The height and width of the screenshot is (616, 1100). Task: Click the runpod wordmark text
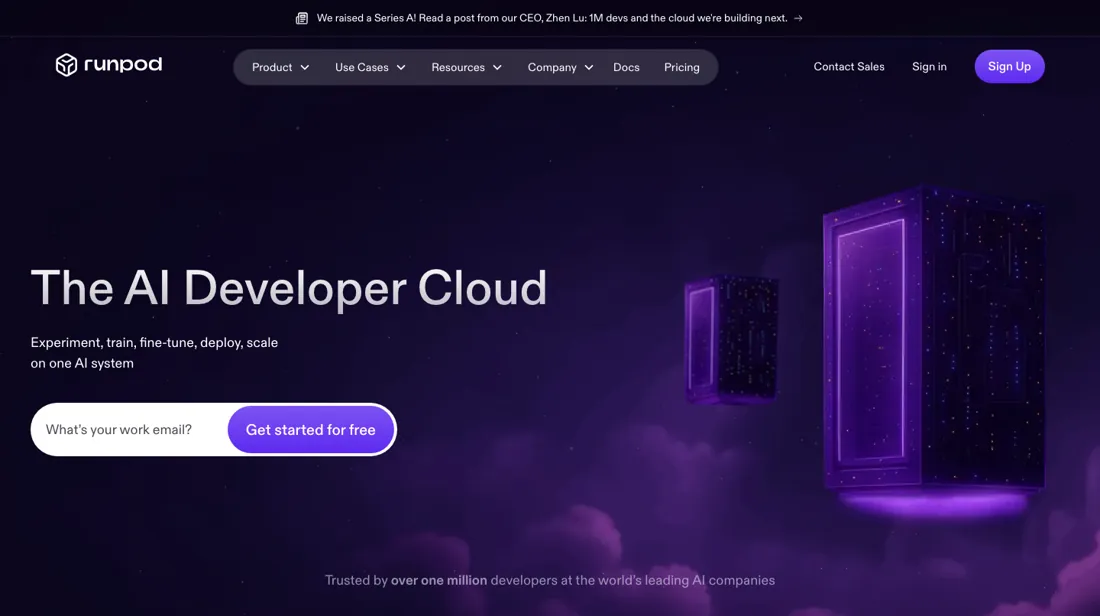123,65
